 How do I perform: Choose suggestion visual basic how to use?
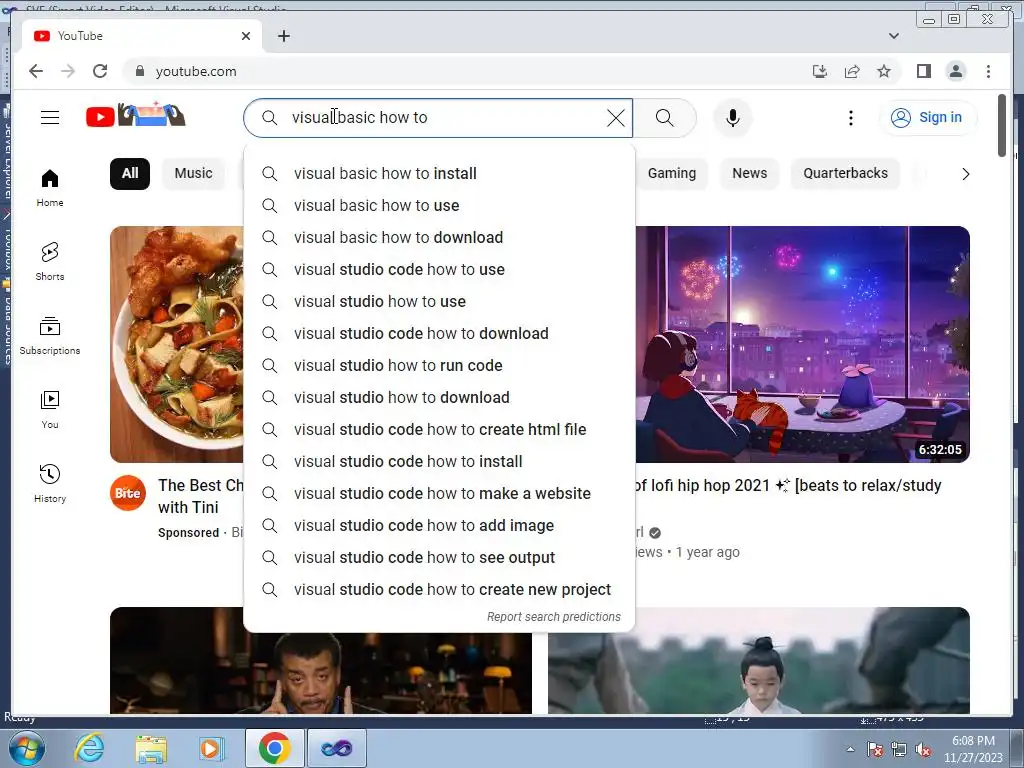(439, 206)
